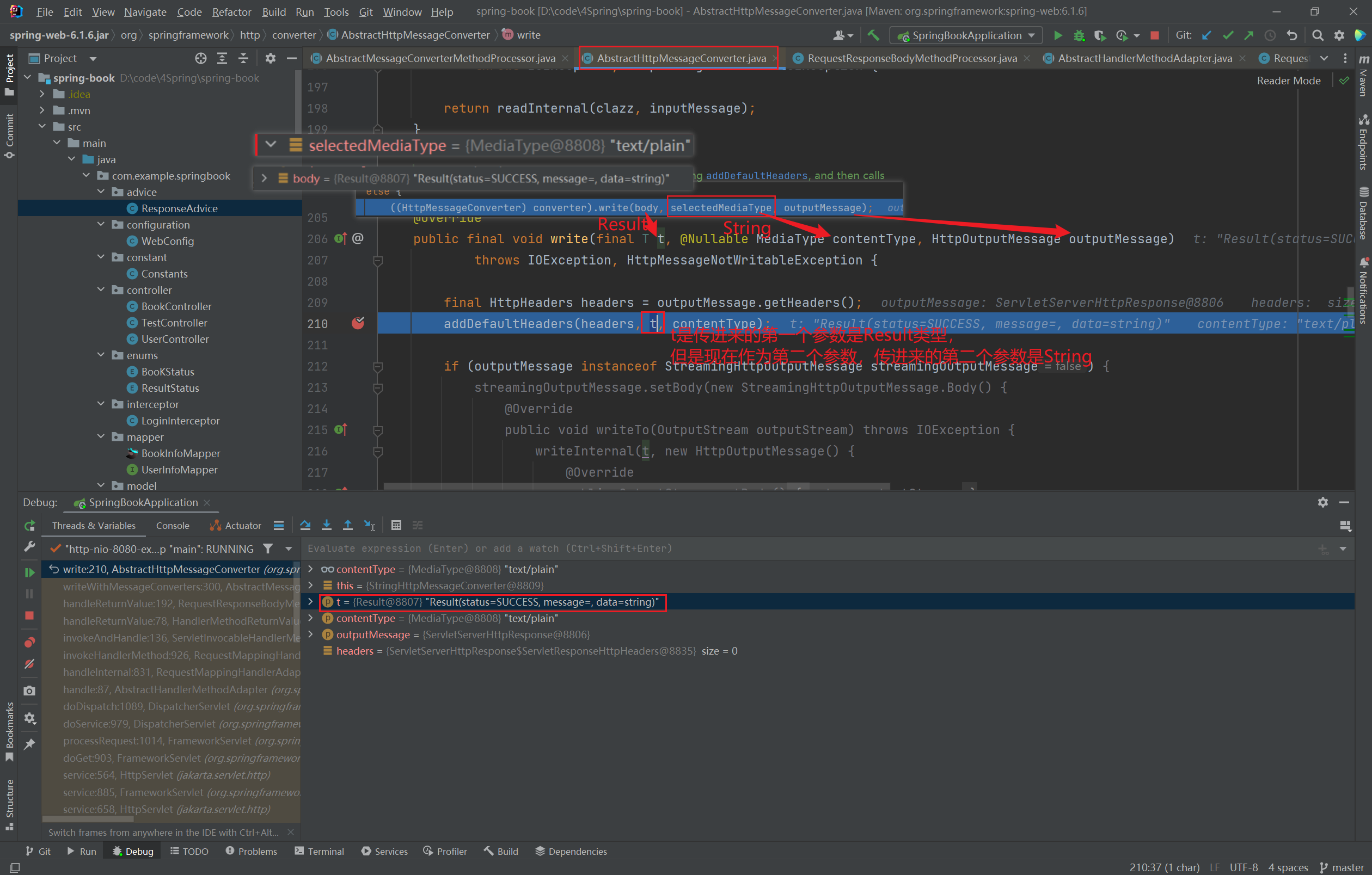The height and width of the screenshot is (875, 1372).
Task: Run SpringBookApplication with green play icon
Action: (1057, 35)
